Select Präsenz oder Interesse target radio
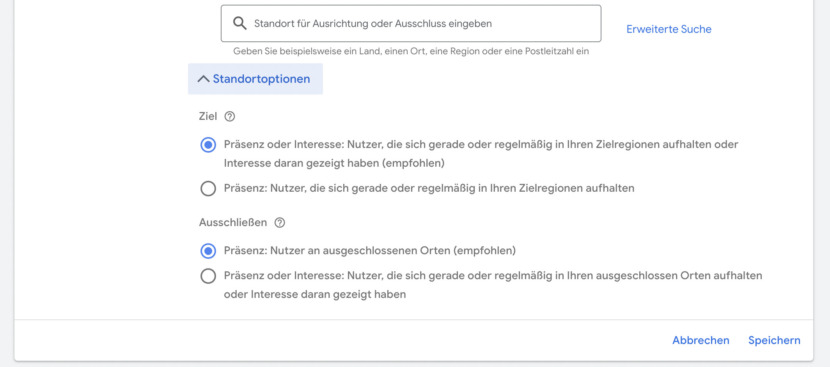Image resolution: width=830 pixels, height=367 pixels. pyautogui.click(x=208, y=145)
